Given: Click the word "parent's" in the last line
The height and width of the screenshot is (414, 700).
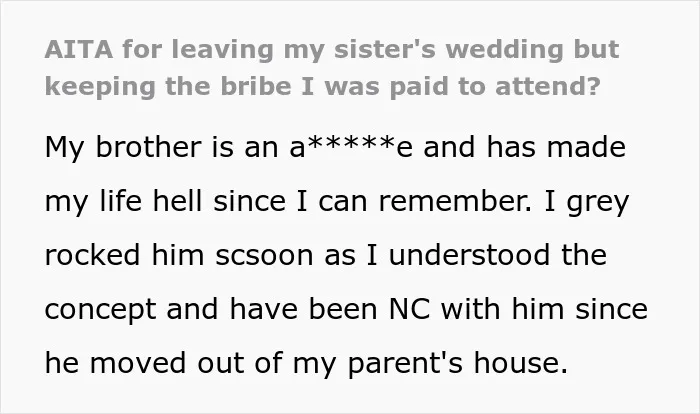Looking at the screenshot, I should pos(405,364).
